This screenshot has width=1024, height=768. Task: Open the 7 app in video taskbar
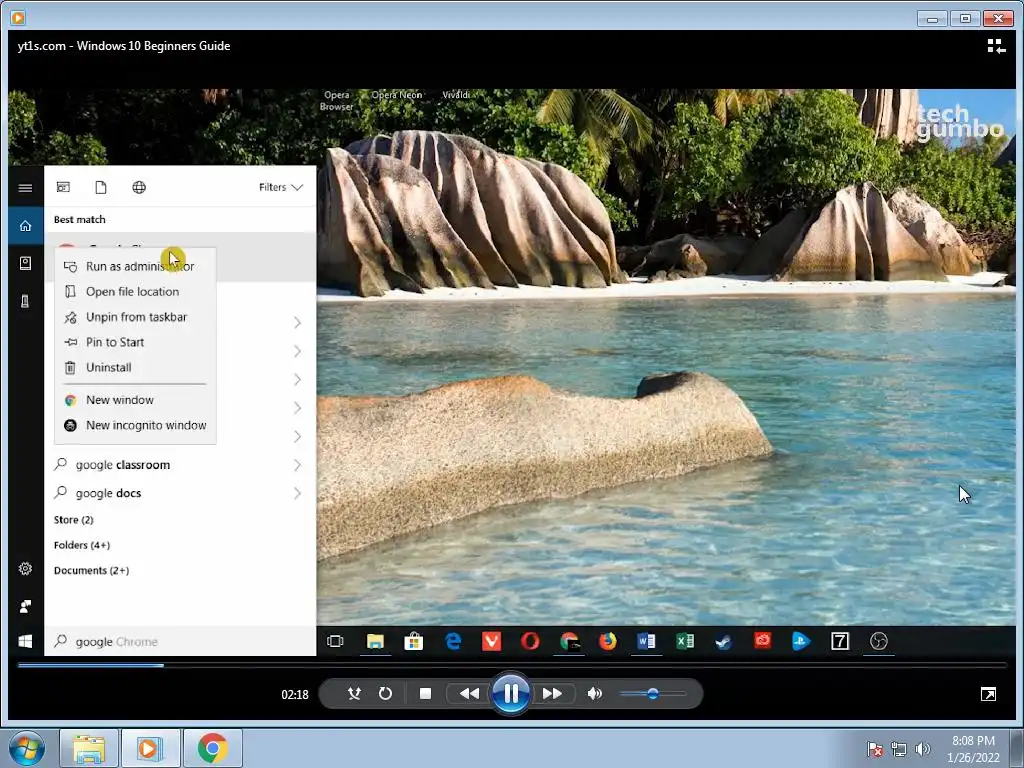840,641
